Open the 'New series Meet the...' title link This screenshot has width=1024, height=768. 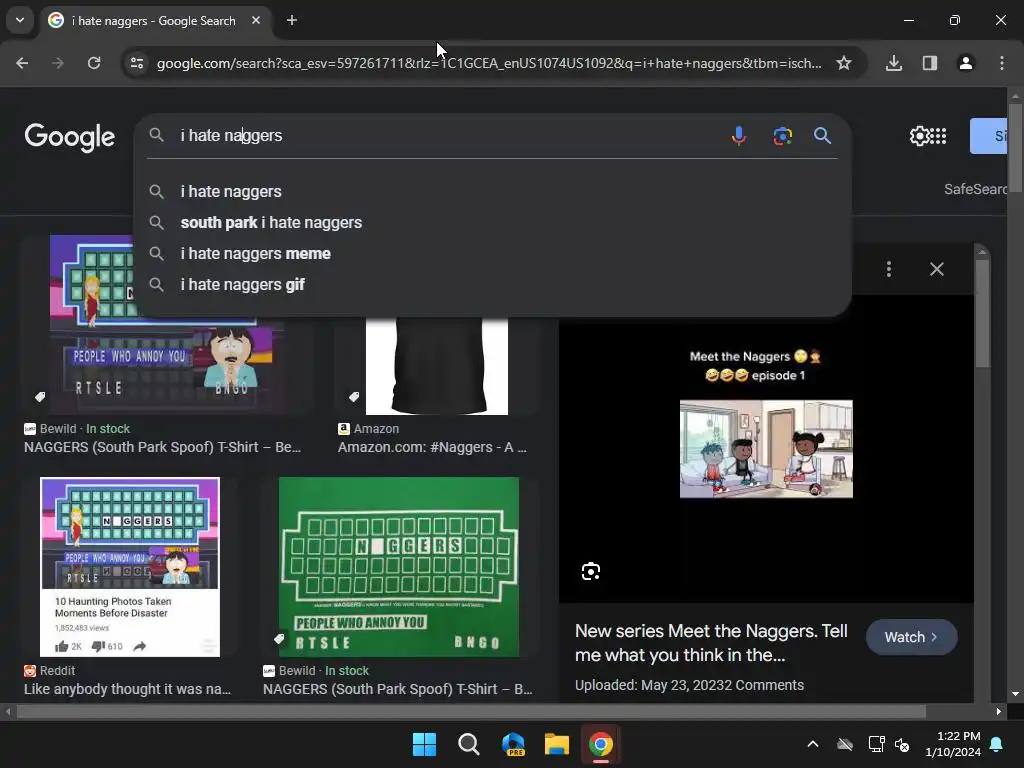click(x=711, y=643)
